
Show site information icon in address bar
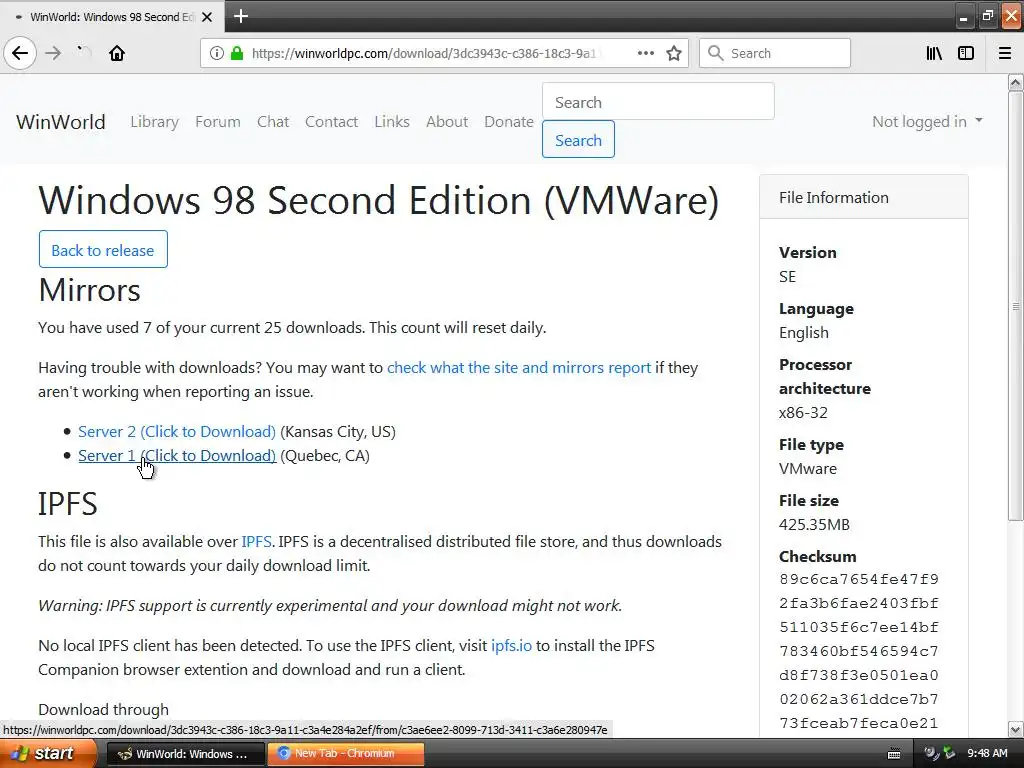[217, 53]
